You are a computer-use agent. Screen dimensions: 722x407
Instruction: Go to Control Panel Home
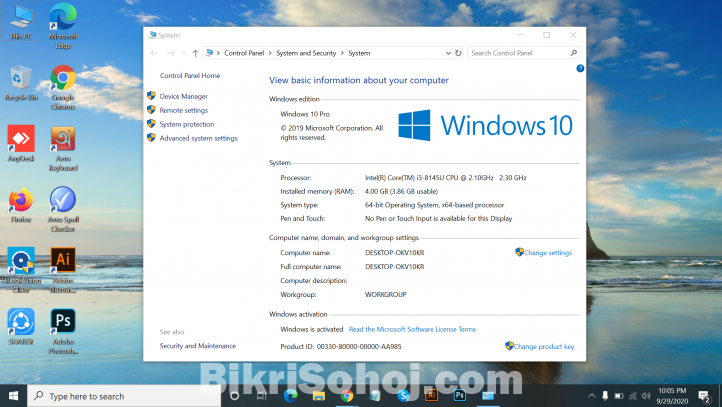click(190, 76)
